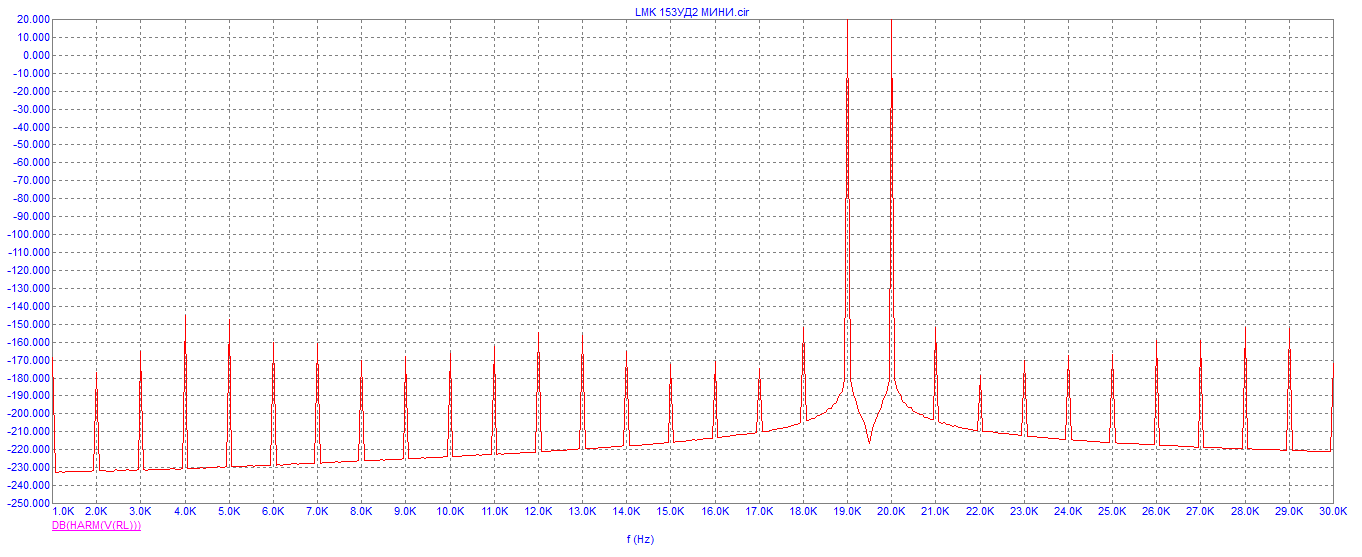This screenshot has width=1362, height=557.
Task: Click the 20.000 value on Y axis
Action: [34, 20]
